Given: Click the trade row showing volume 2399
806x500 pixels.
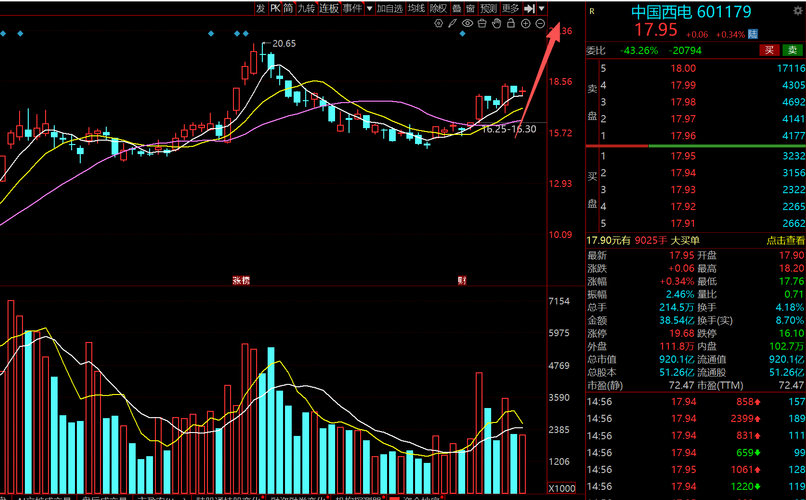Looking at the screenshot, I should click(x=696, y=419).
